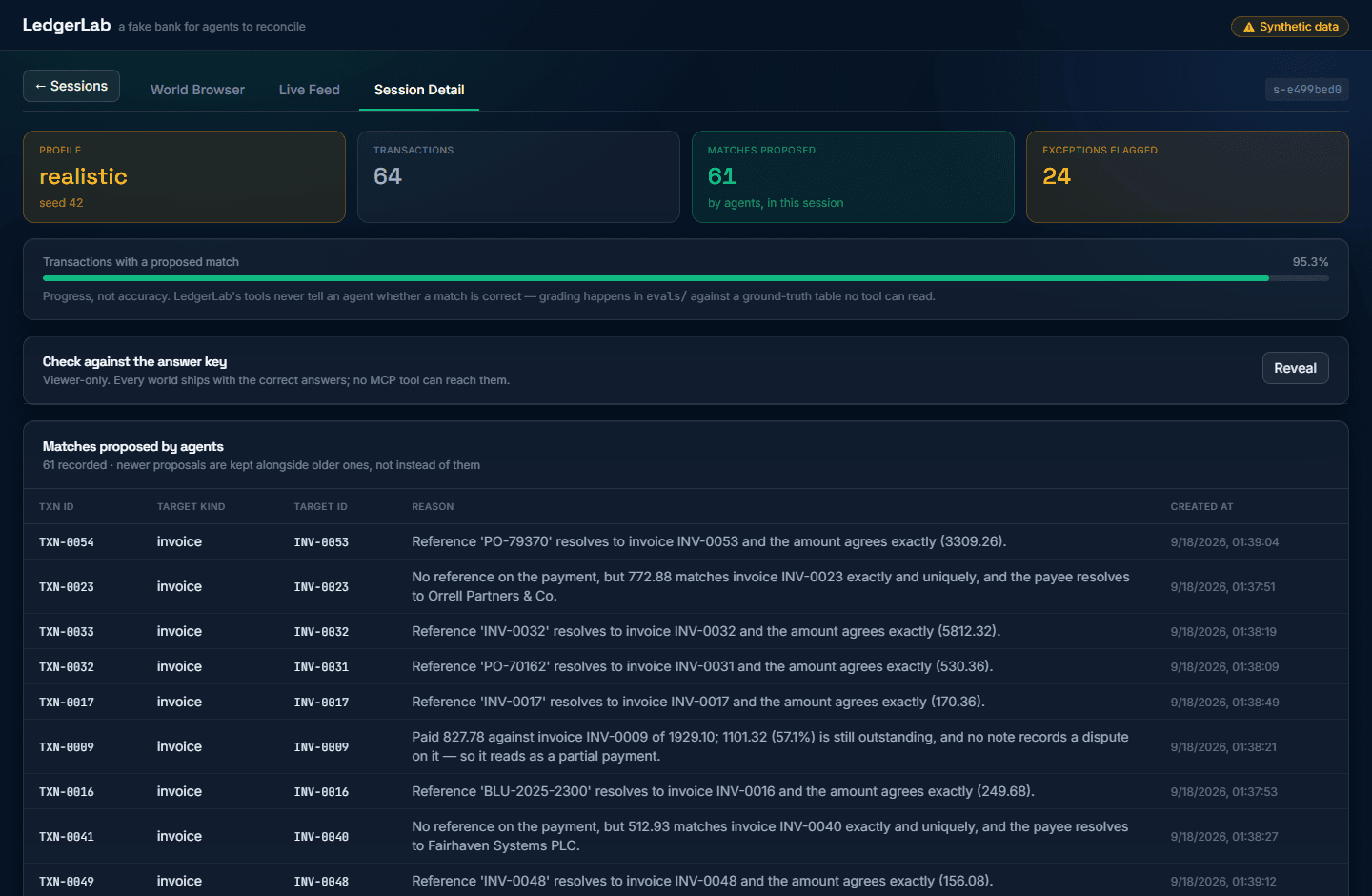Select transaction TXN-0049
This screenshot has height=896, width=1372.
point(67,882)
